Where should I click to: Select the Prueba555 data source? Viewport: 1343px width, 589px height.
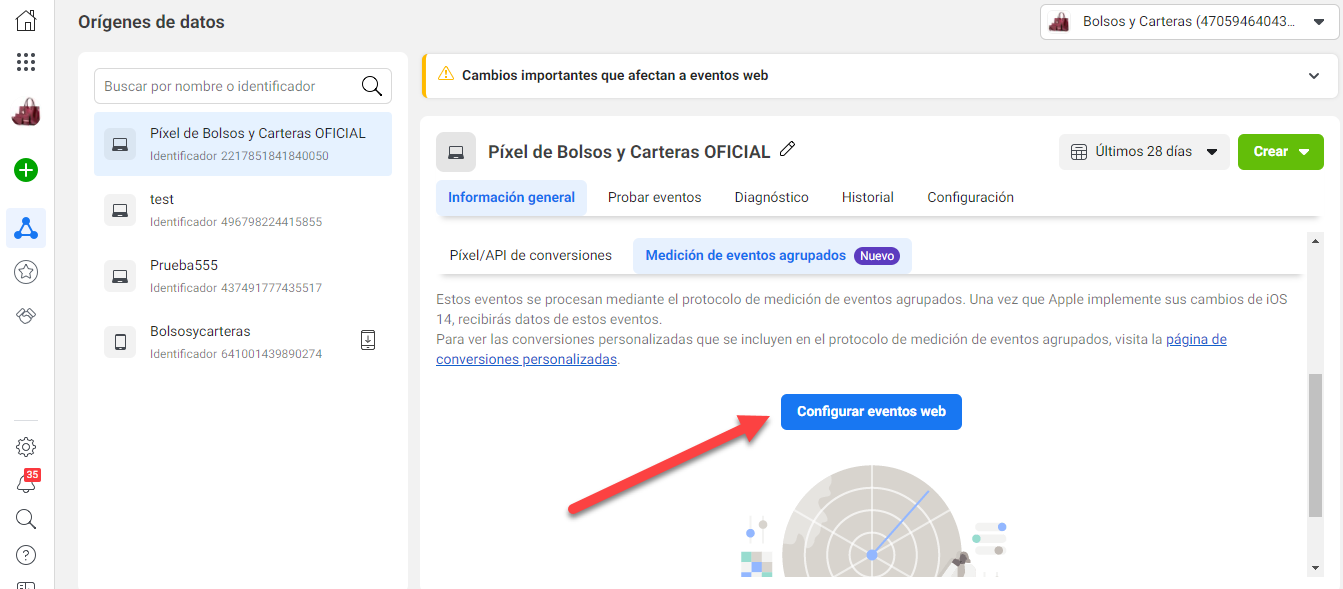coord(243,276)
